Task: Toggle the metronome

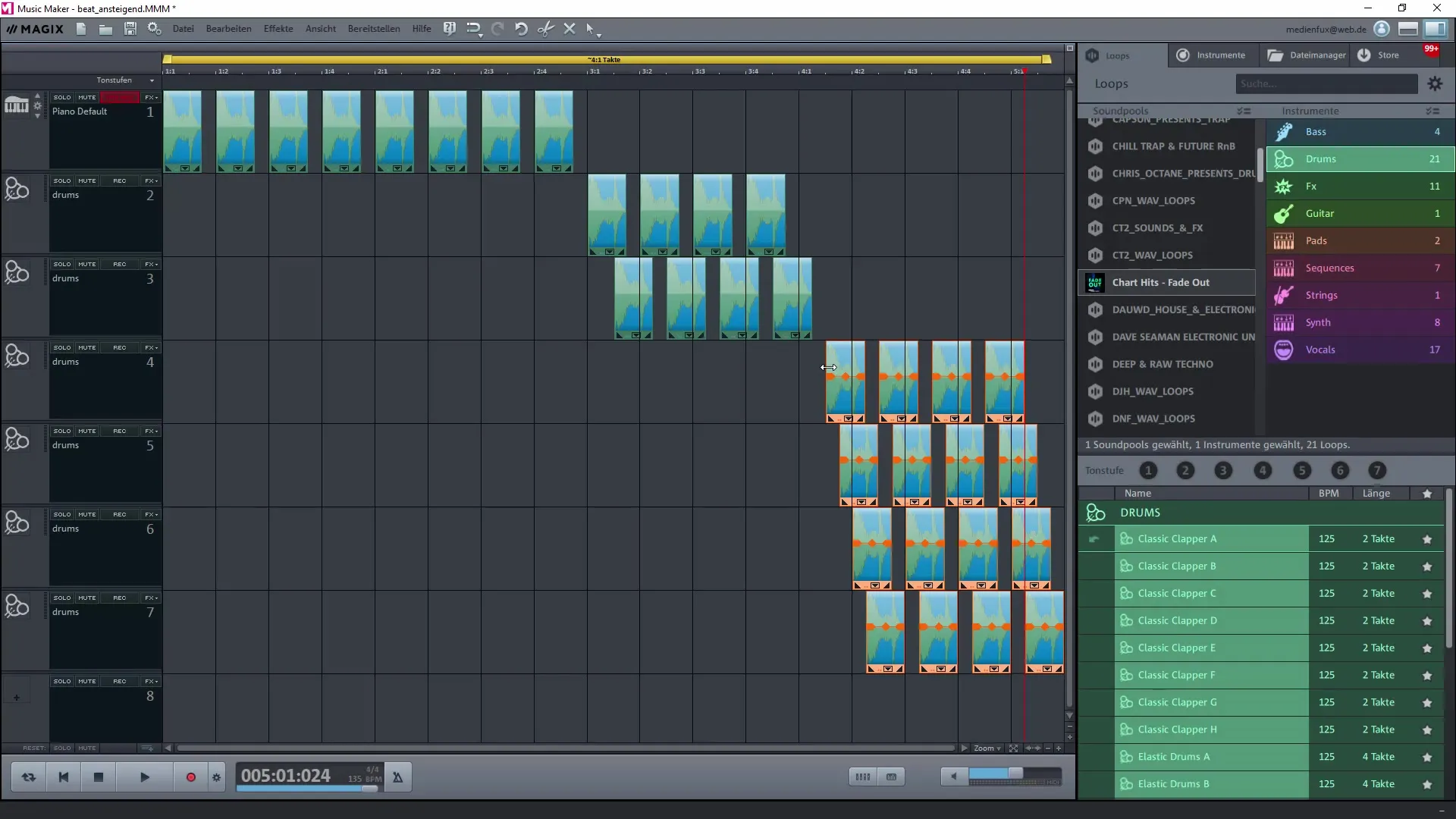Action: [397, 777]
